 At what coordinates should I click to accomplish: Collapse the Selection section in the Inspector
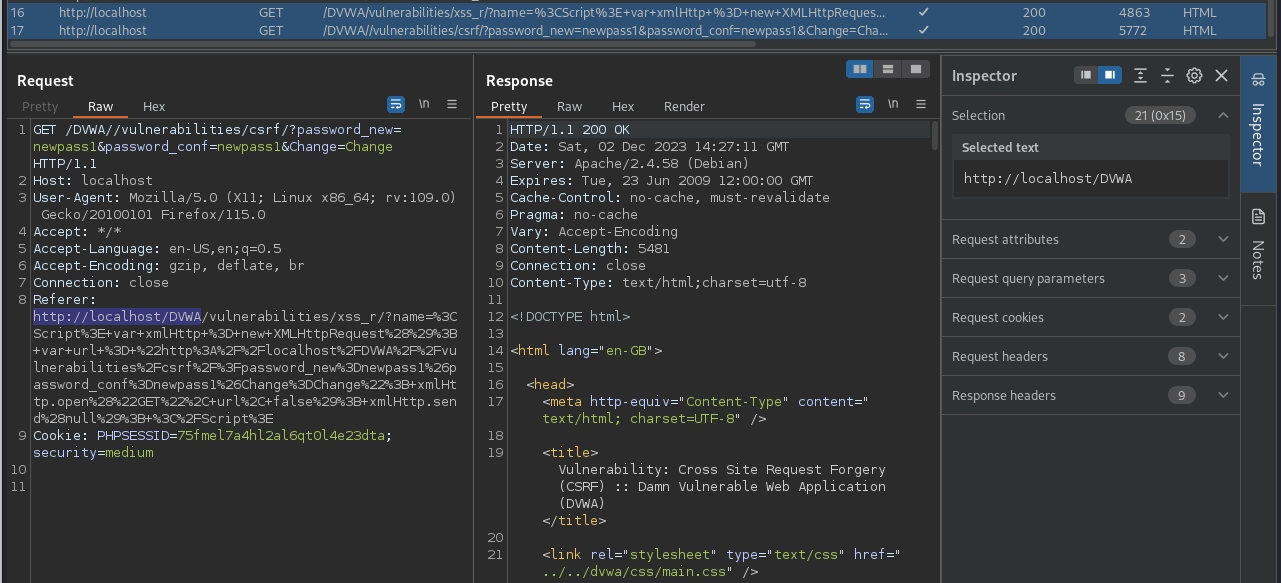[x=1223, y=115]
